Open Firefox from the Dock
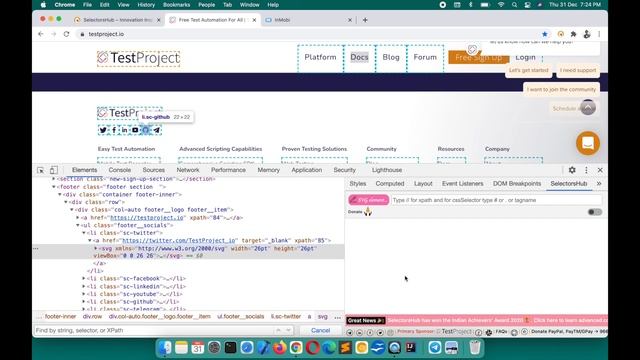Viewport: 640px width, 360px height. pyautogui.click(x=280, y=348)
